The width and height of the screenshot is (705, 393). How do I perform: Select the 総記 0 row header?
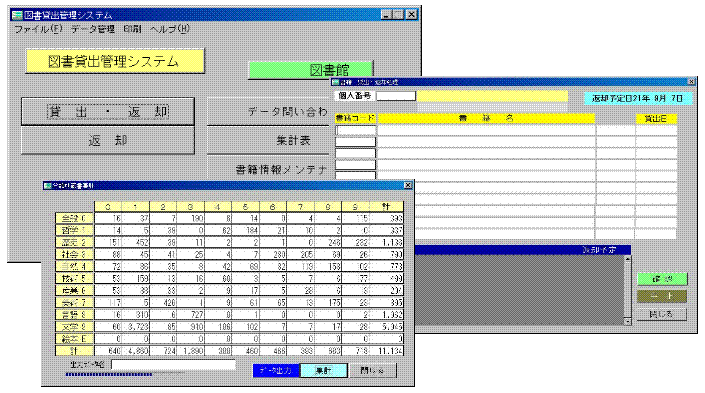[x=75, y=219]
